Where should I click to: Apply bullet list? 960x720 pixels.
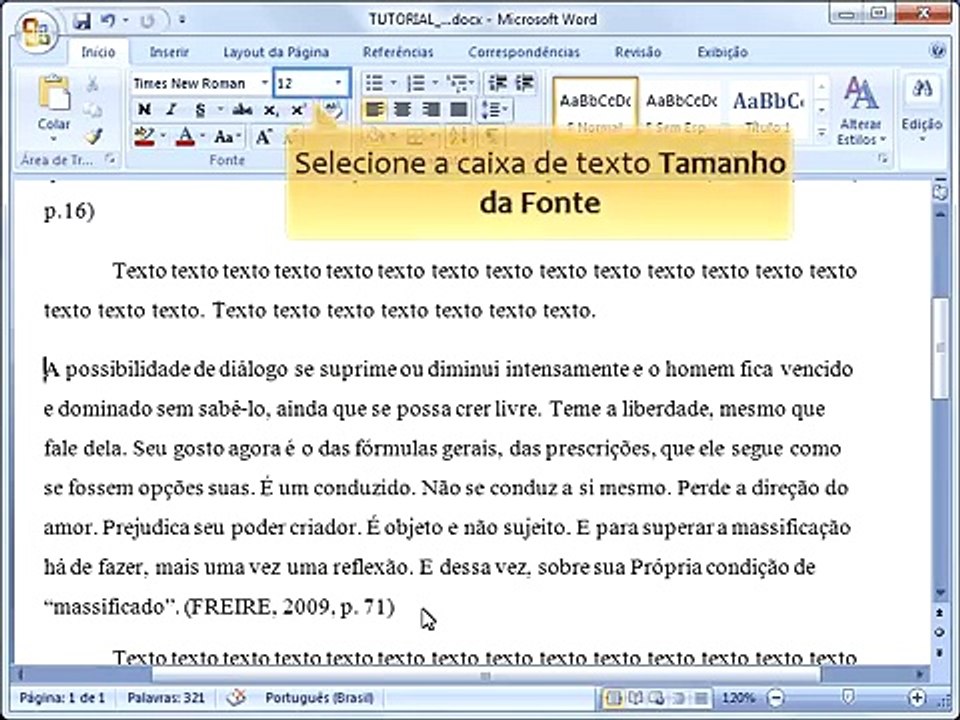pos(374,83)
